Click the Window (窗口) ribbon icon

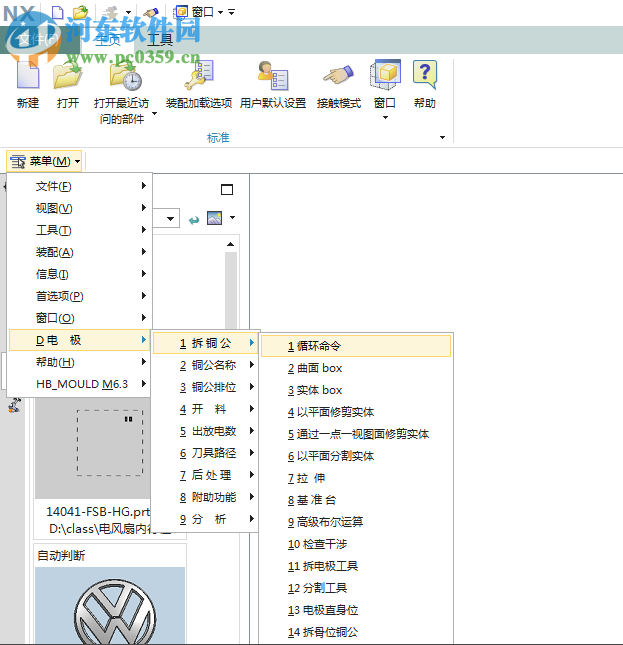click(x=385, y=74)
